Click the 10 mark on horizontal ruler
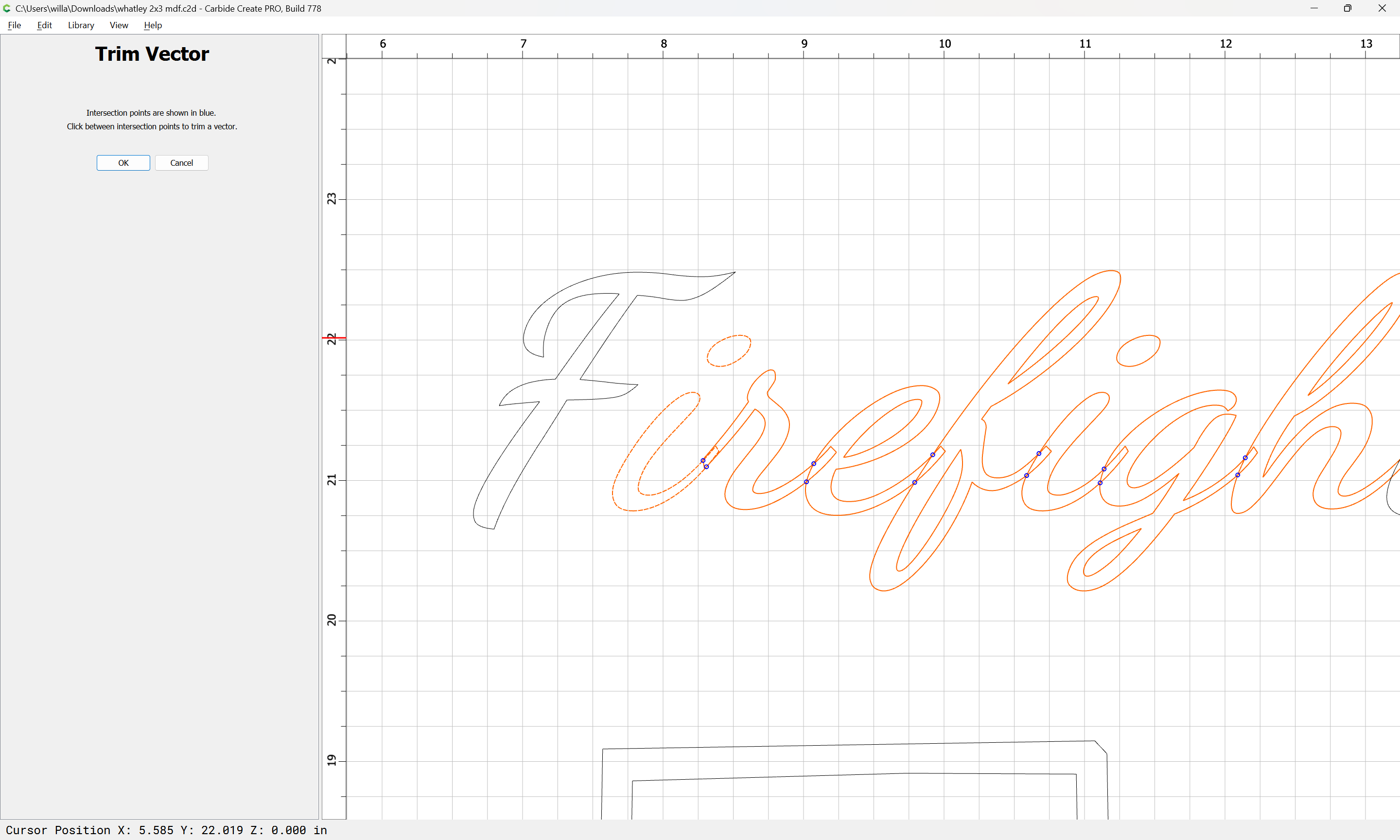Image resolution: width=1400 pixels, height=840 pixels. click(x=945, y=45)
